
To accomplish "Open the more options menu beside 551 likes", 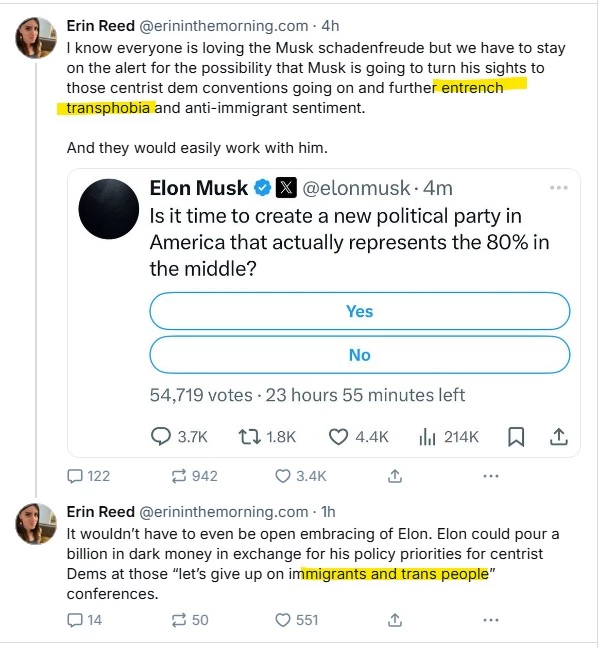I will [x=491, y=620].
